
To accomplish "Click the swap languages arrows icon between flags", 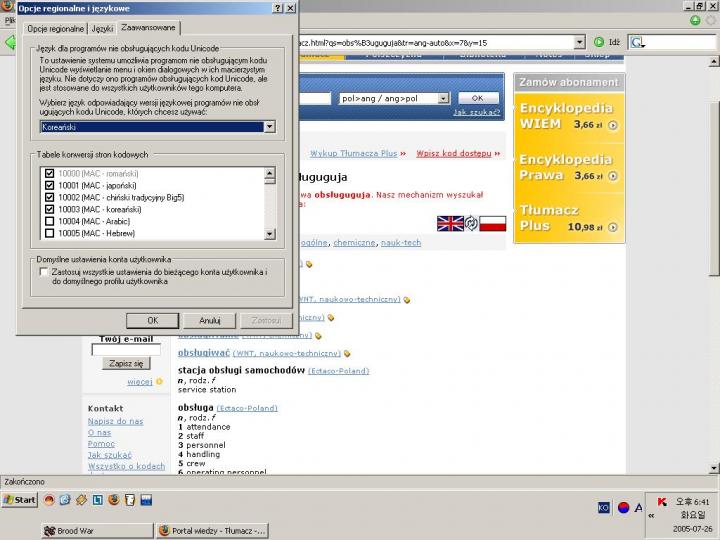I will (x=471, y=224).
